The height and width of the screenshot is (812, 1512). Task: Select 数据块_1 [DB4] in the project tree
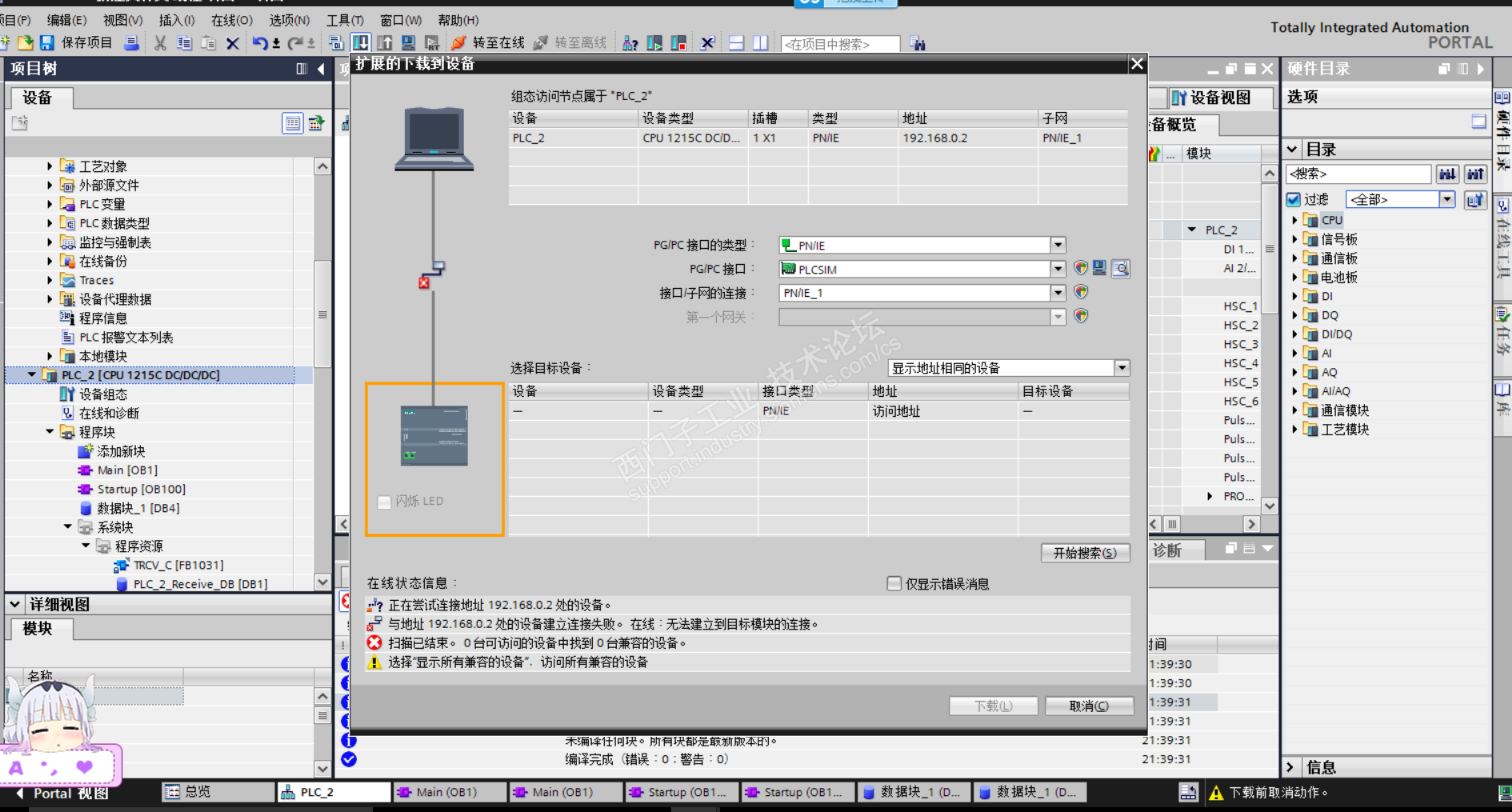138,508
